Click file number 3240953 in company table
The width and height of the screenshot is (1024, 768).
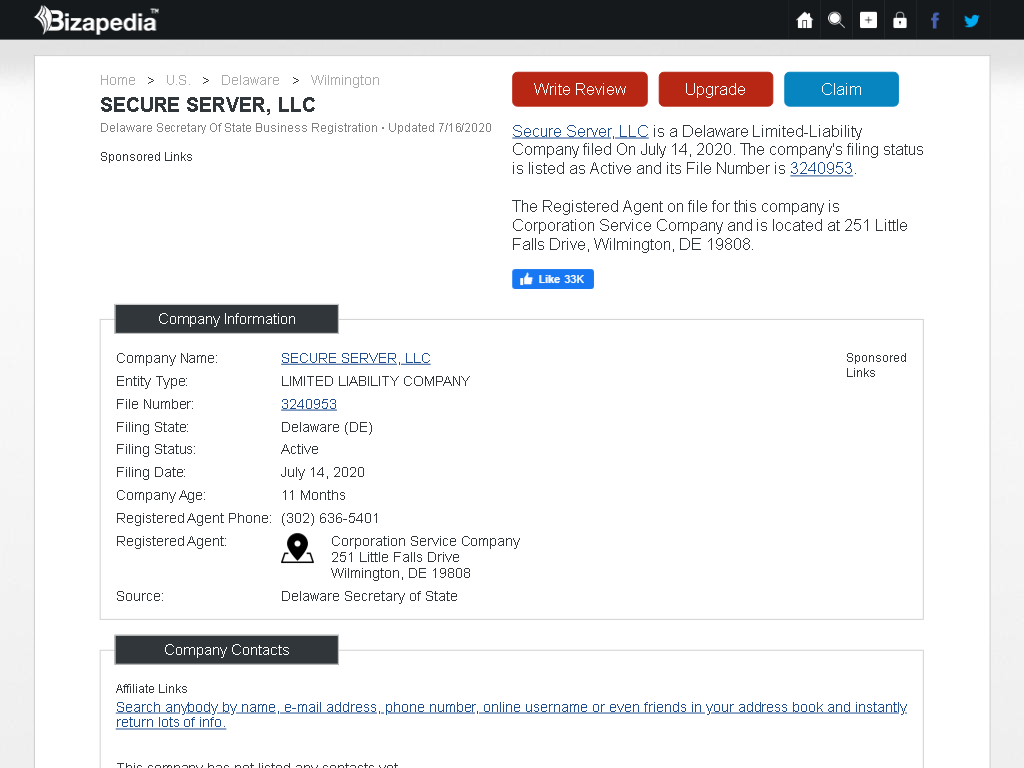[309, 404]
